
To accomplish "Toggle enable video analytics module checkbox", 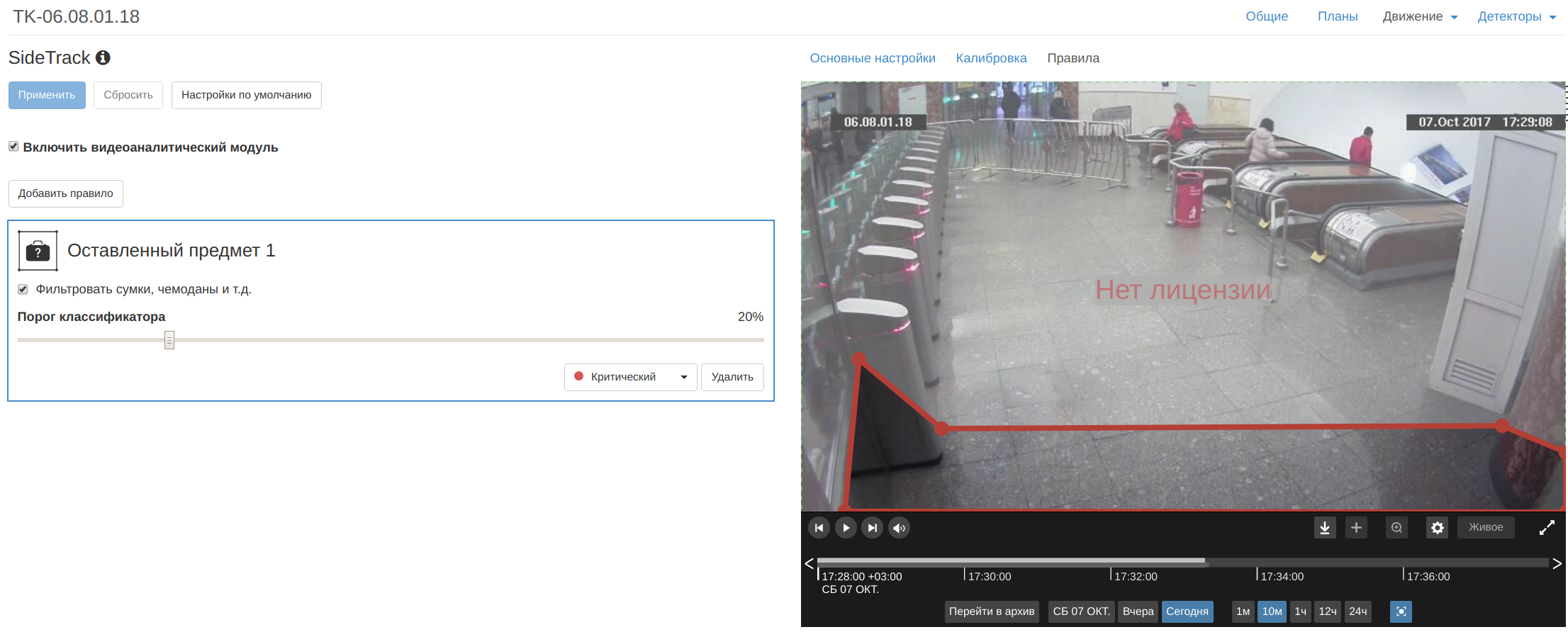I will click(13, 147).
